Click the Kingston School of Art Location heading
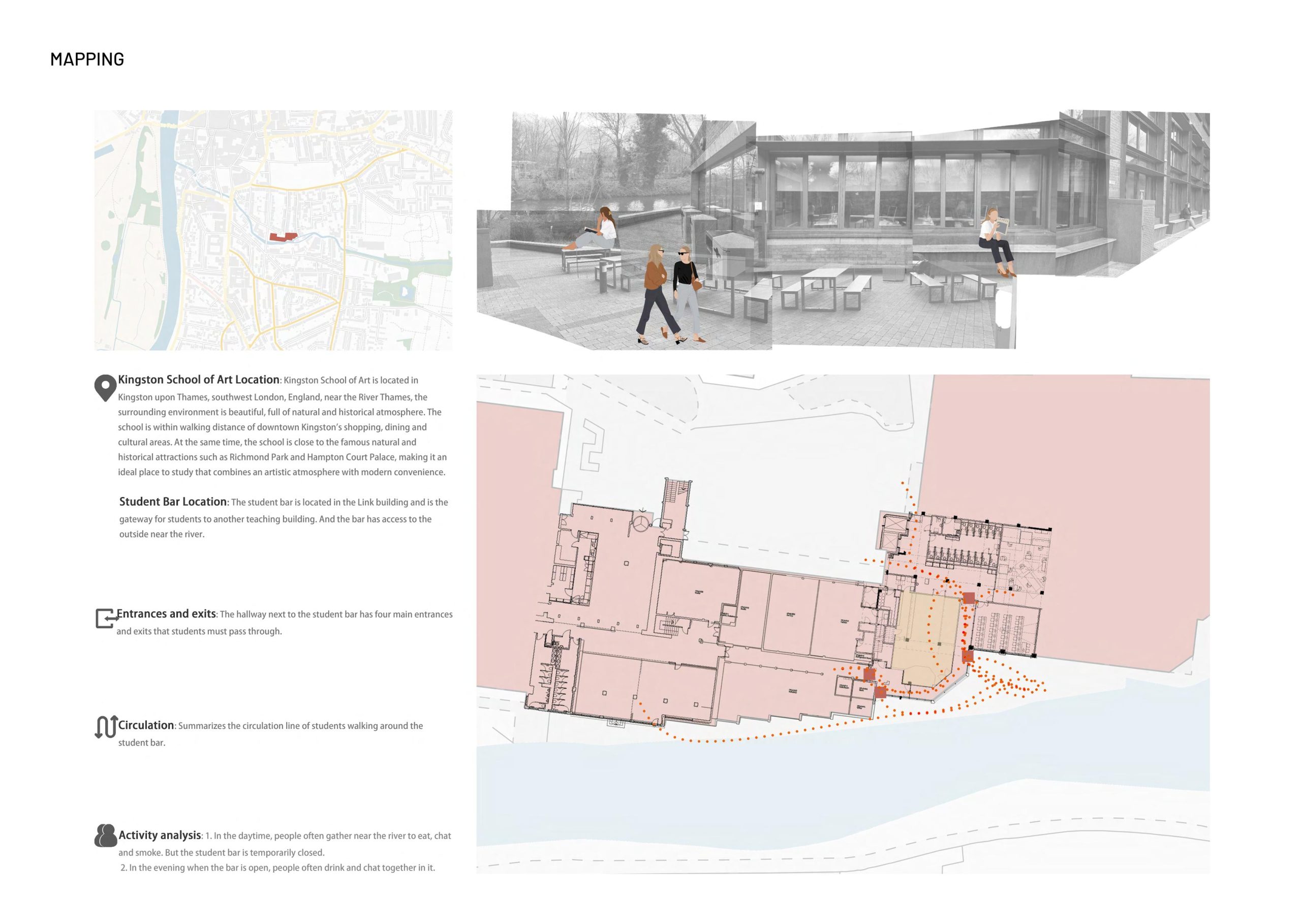The width and height of the screenshot is (1301, 924). pyautogui.click(x=199, y=380)
